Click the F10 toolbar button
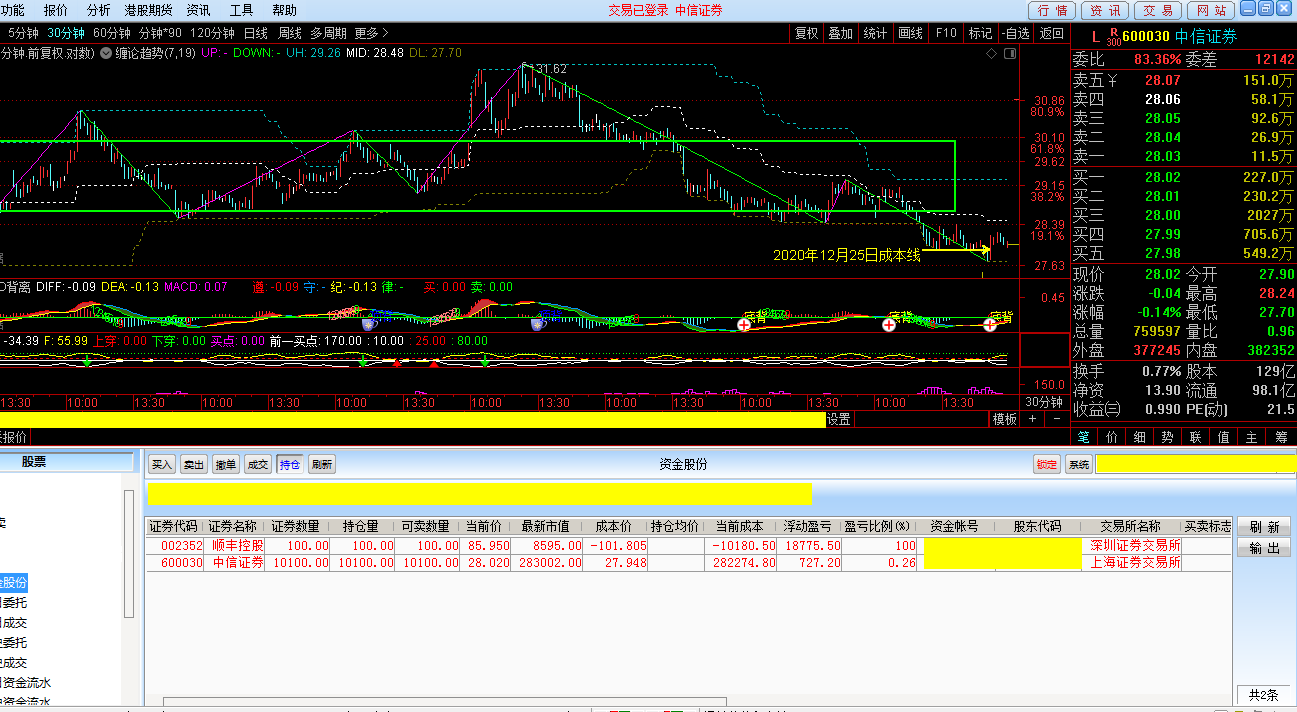This screenshot has height=712, width=1297. 945,33
